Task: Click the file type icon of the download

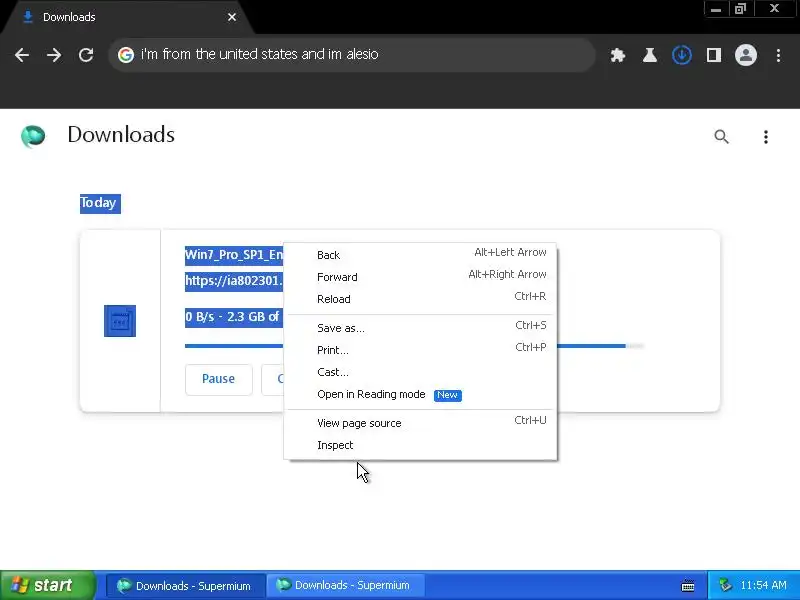Action: tap(120, 321)
